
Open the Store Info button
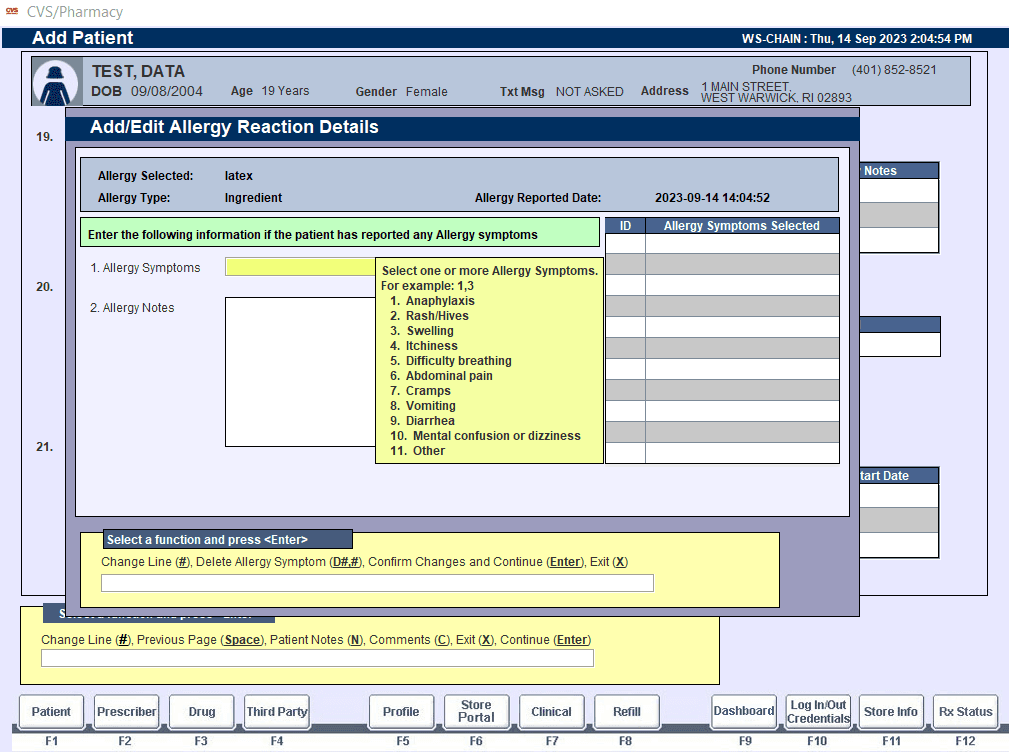tap(891, 711)
